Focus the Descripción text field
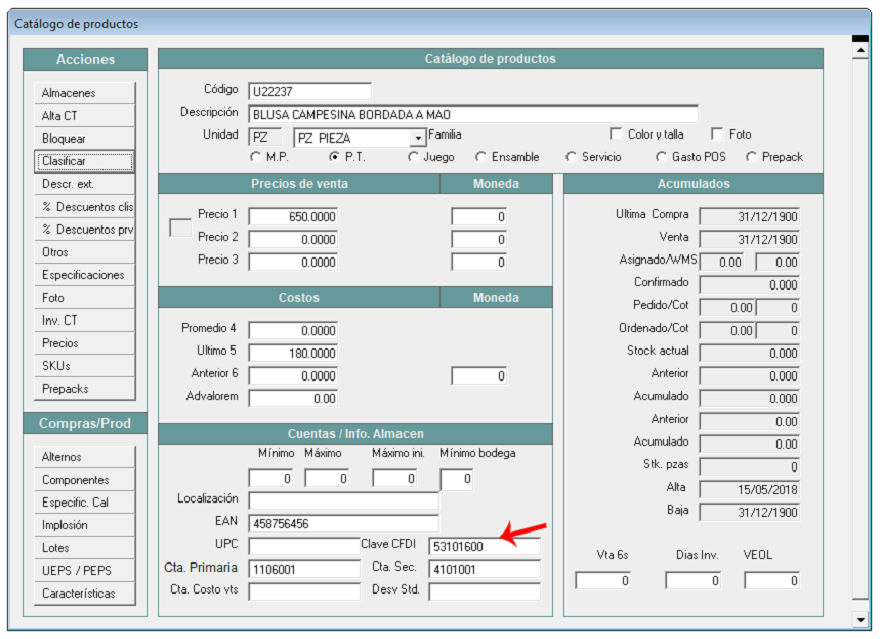The image size is (880, 639). click(472, 114)
